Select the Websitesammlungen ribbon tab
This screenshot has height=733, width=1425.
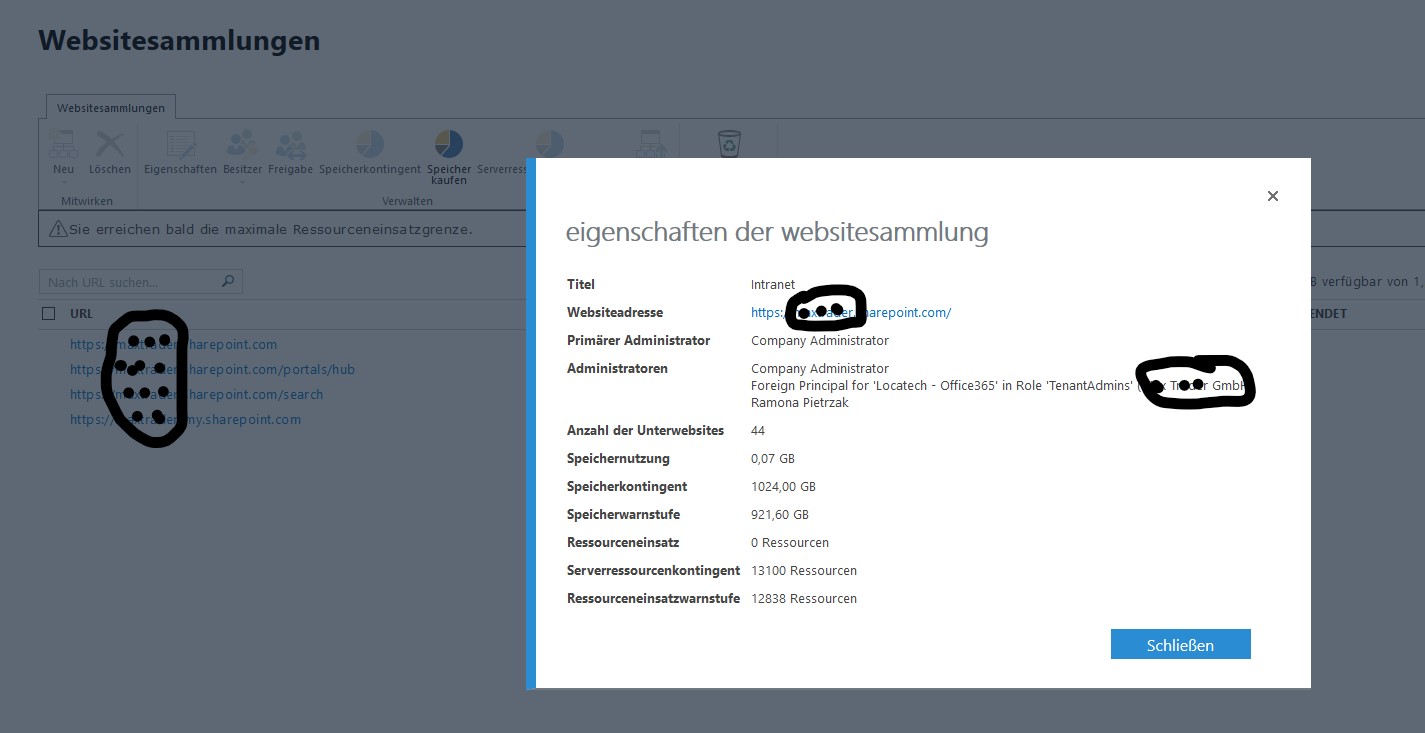point(111,107)
